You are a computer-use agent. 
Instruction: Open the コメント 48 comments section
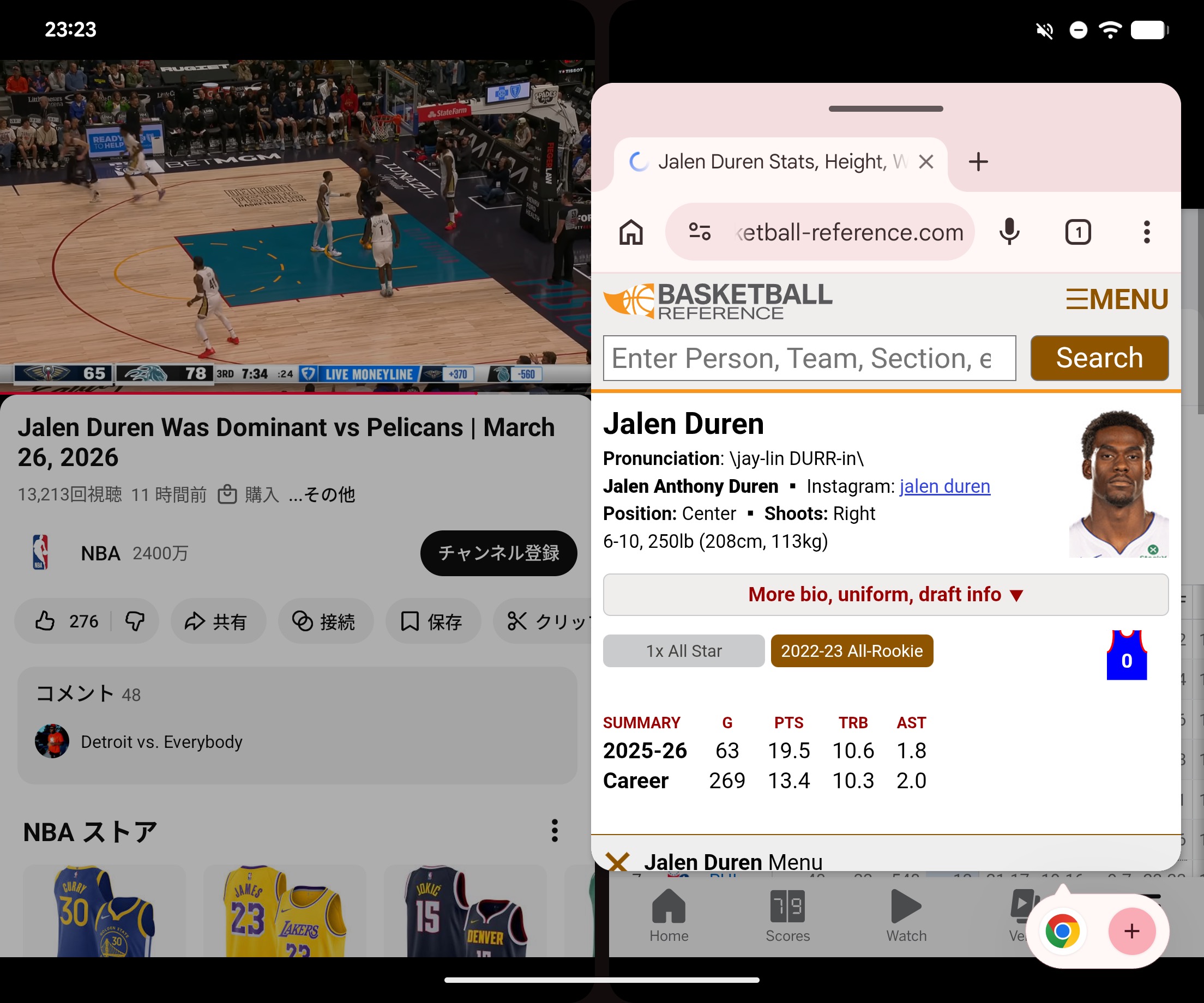tap(297, 725)
